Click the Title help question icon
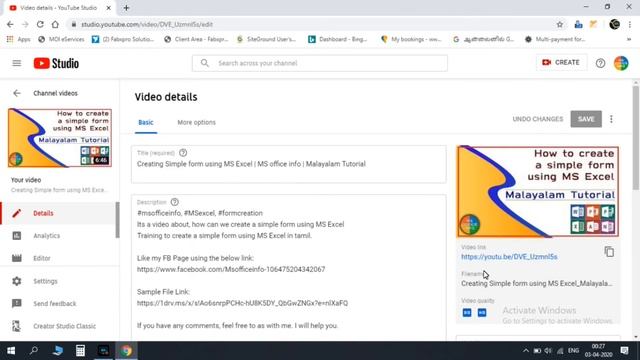This screenshot has width=640, height=360. click(x=183, y=153)
